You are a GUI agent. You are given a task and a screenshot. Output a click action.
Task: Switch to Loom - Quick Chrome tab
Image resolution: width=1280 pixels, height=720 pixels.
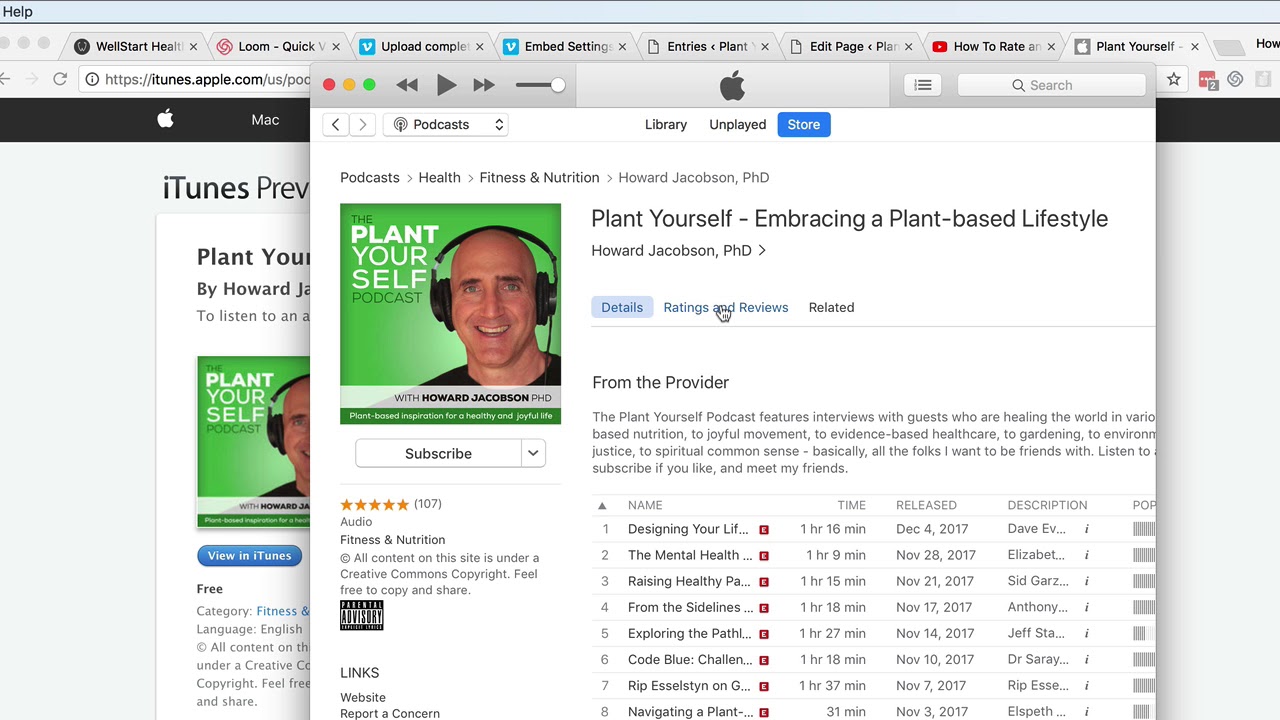coord(281,46)
